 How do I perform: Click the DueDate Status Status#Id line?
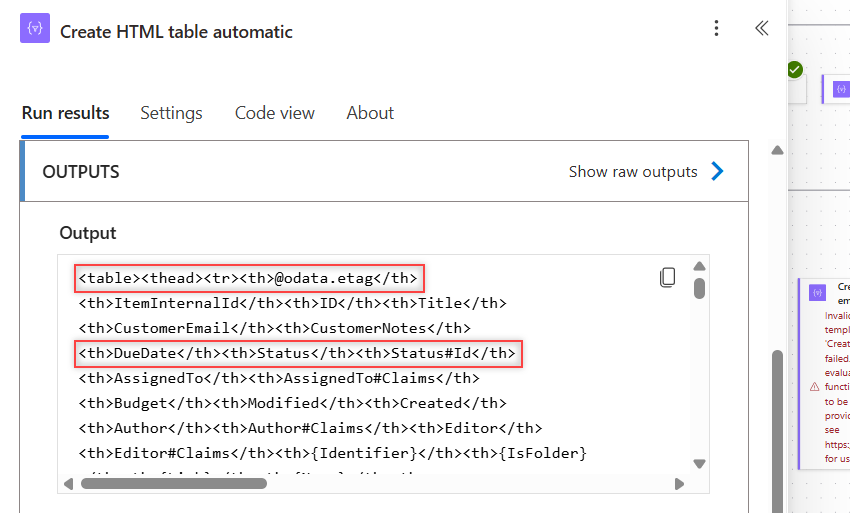(x=297, y=353)
